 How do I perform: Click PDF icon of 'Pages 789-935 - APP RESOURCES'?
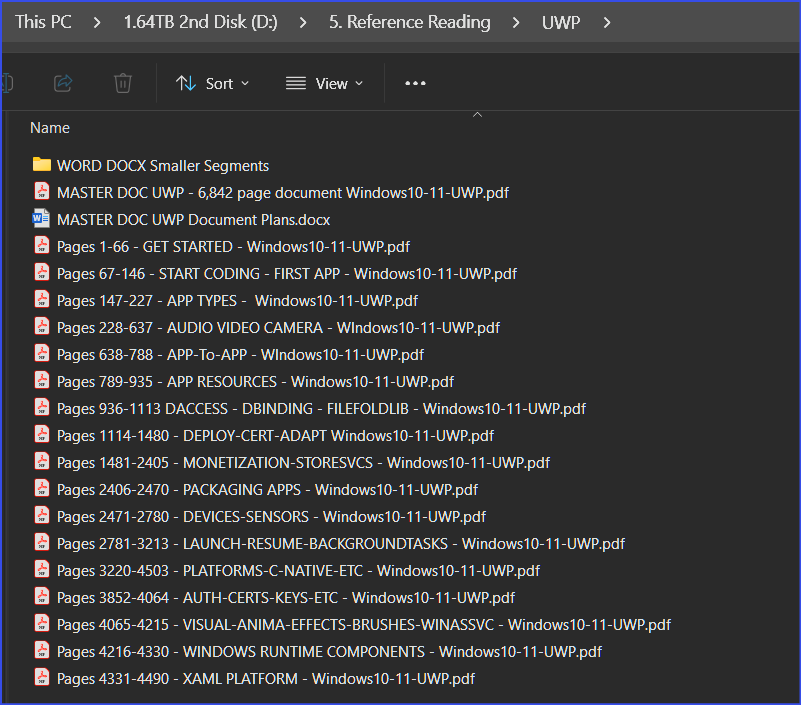[42, 381]
